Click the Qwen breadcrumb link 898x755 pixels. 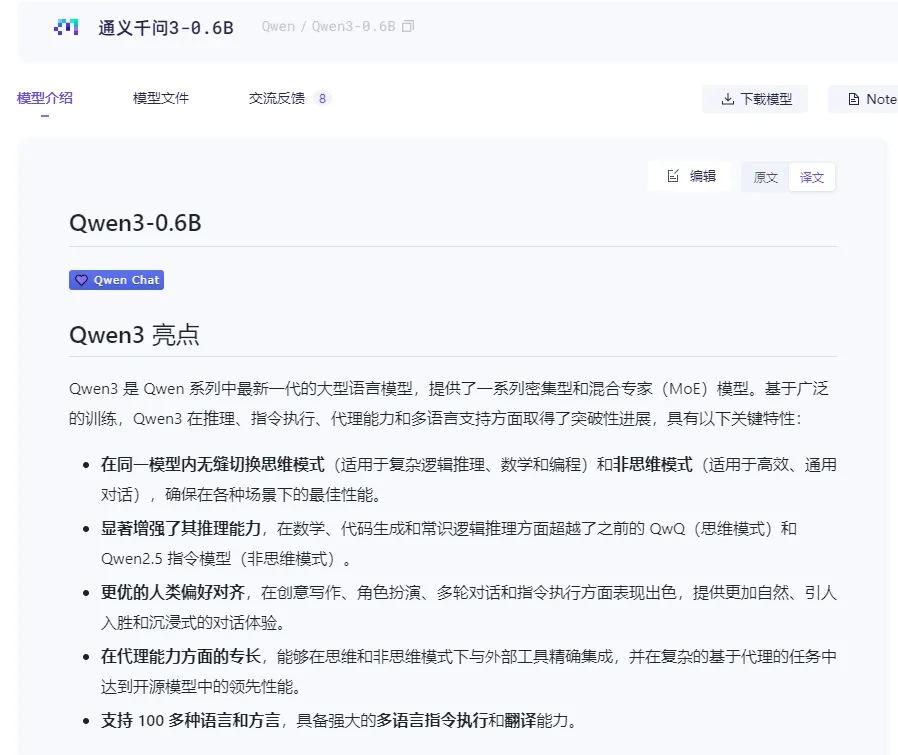[277, 27]
